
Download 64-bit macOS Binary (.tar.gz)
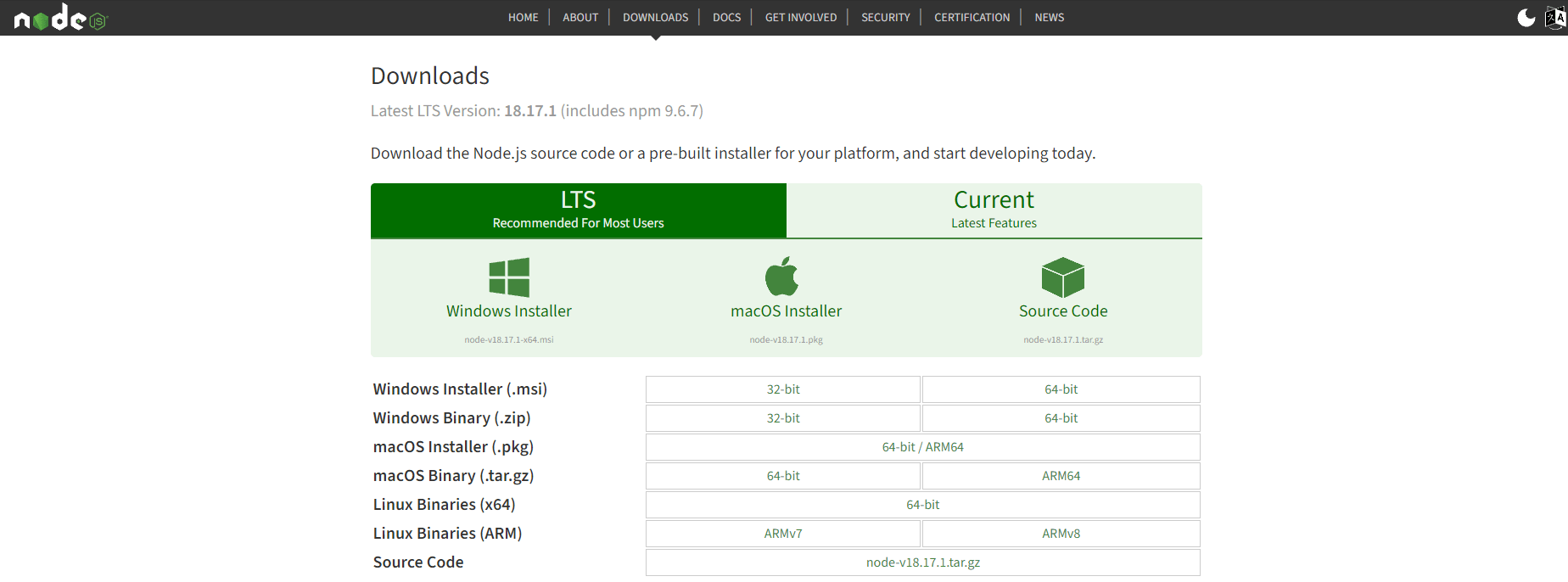click(x=783, y=476)
